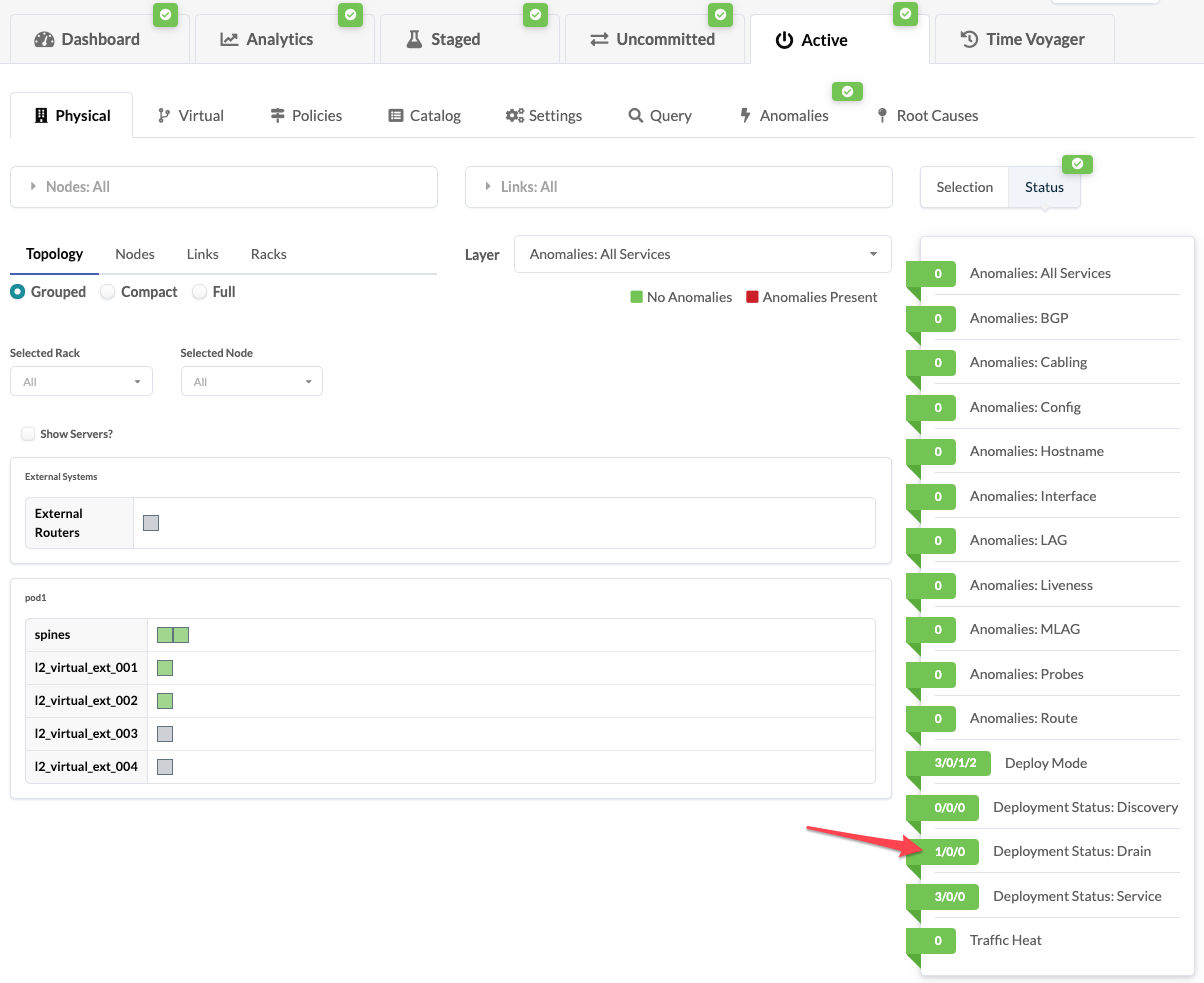
Task: Switch to the Racks view tab
Action: (269, 254)
